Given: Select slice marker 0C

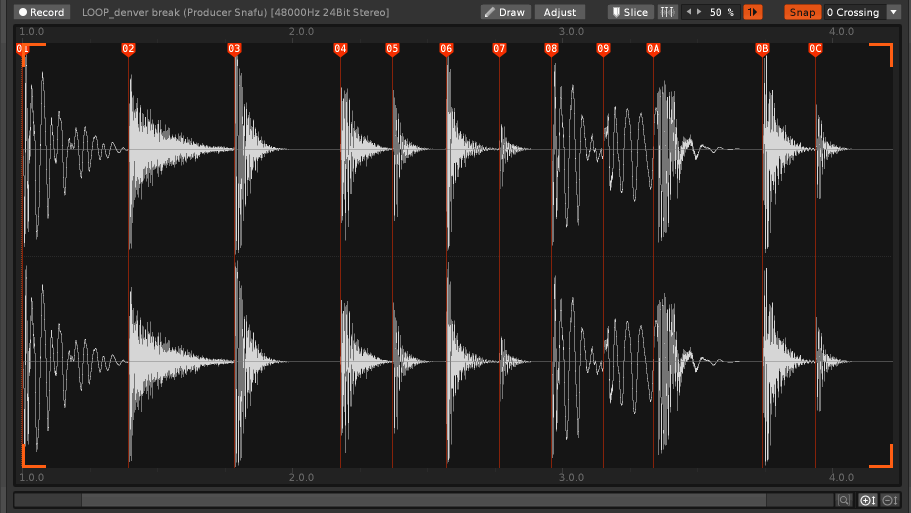Looking at the screenshot, I should [815, 49].
